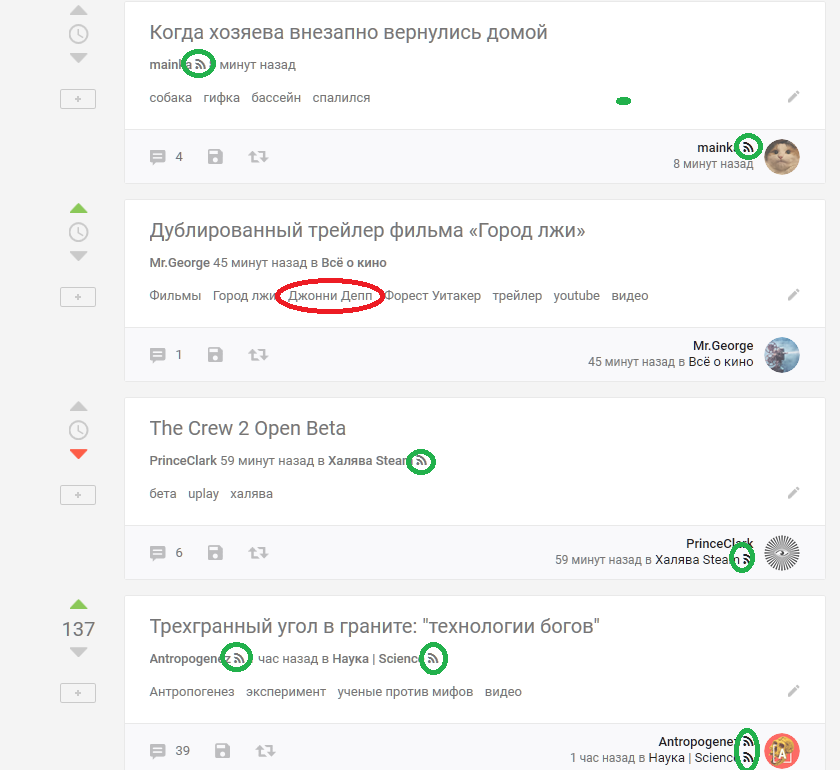Expand plus button beside Когда хозяева post
The height and width of the screenshot is (770, 840).
click(x=78, y=99)
